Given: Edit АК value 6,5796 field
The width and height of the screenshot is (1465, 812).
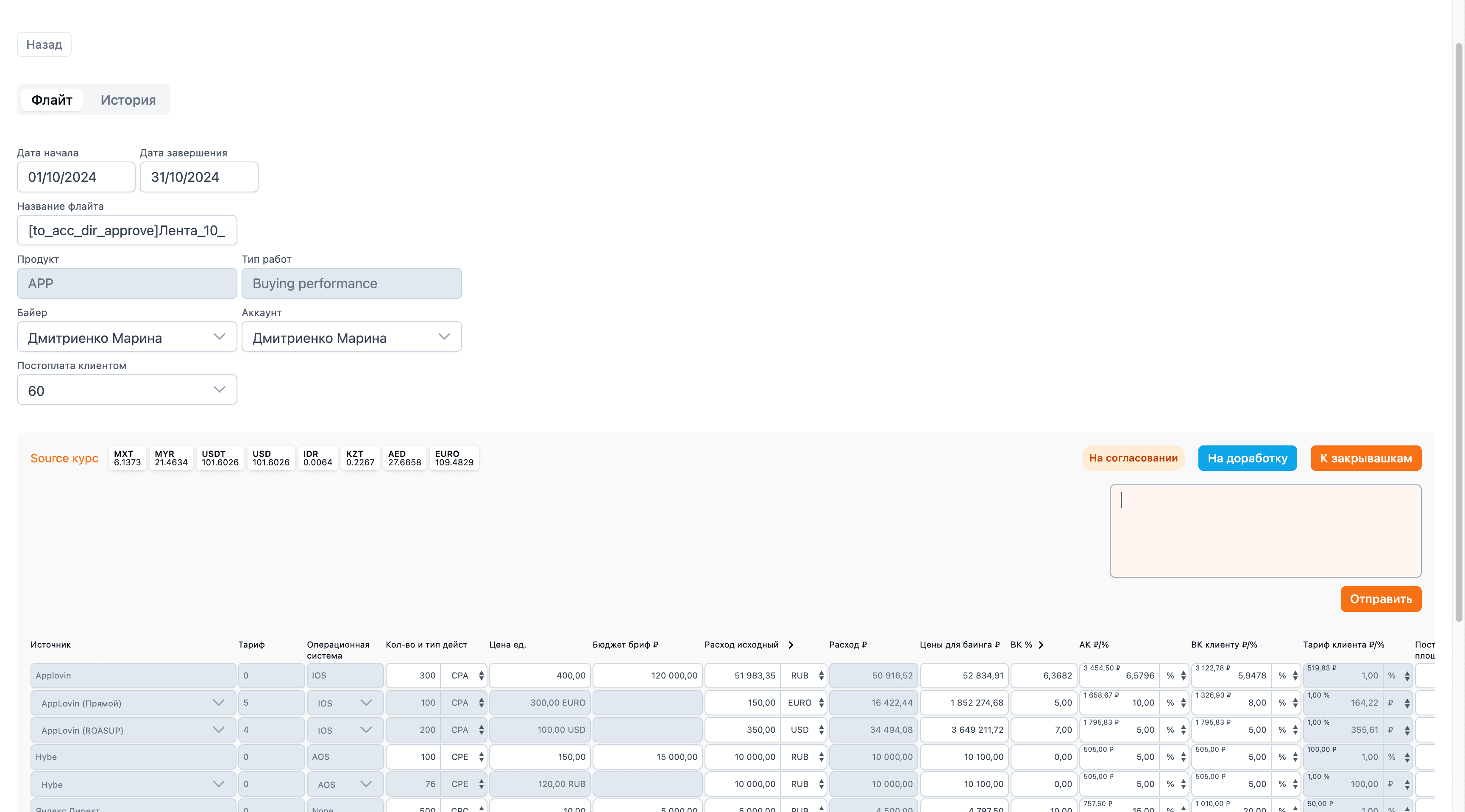Looking at the screenshot, I should coord(1120,676).
